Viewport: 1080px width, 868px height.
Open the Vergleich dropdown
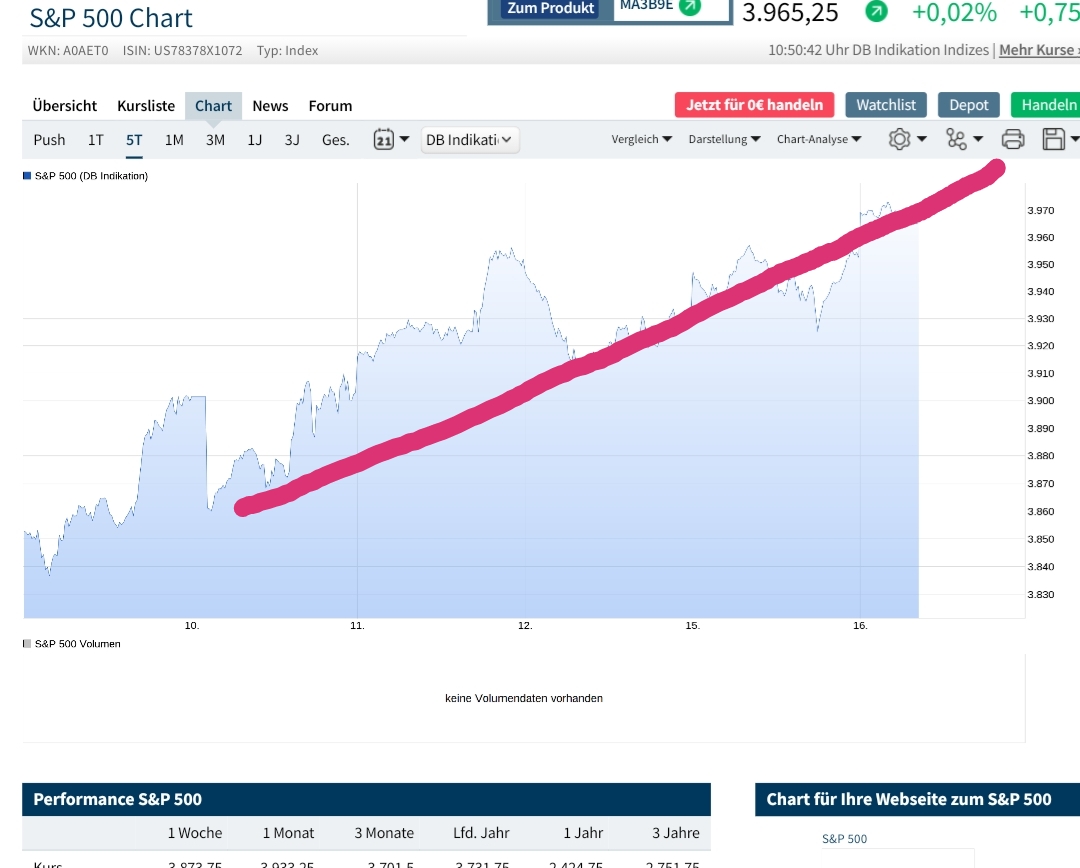point(641,139)
